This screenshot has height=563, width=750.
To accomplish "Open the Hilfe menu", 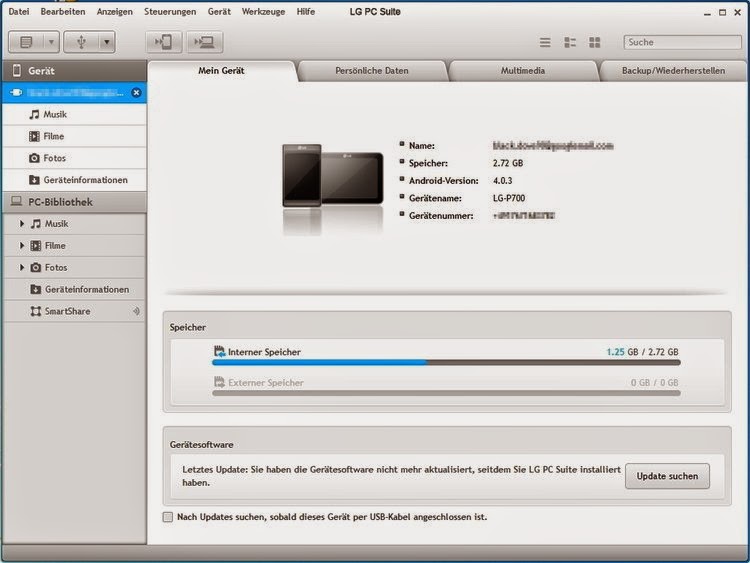I will (306, 11).
